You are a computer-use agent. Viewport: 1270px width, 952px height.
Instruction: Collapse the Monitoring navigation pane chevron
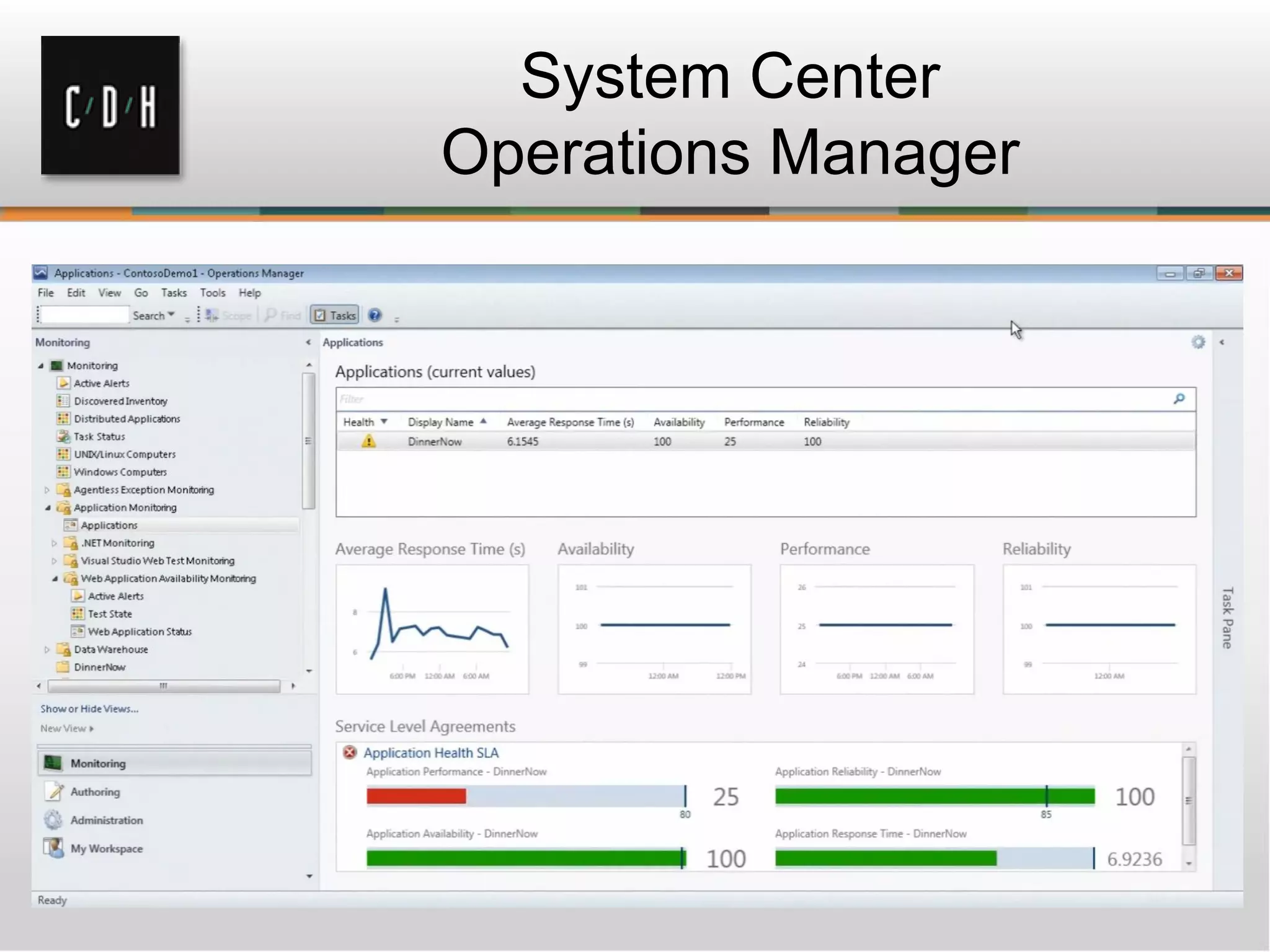coord(308,342)
